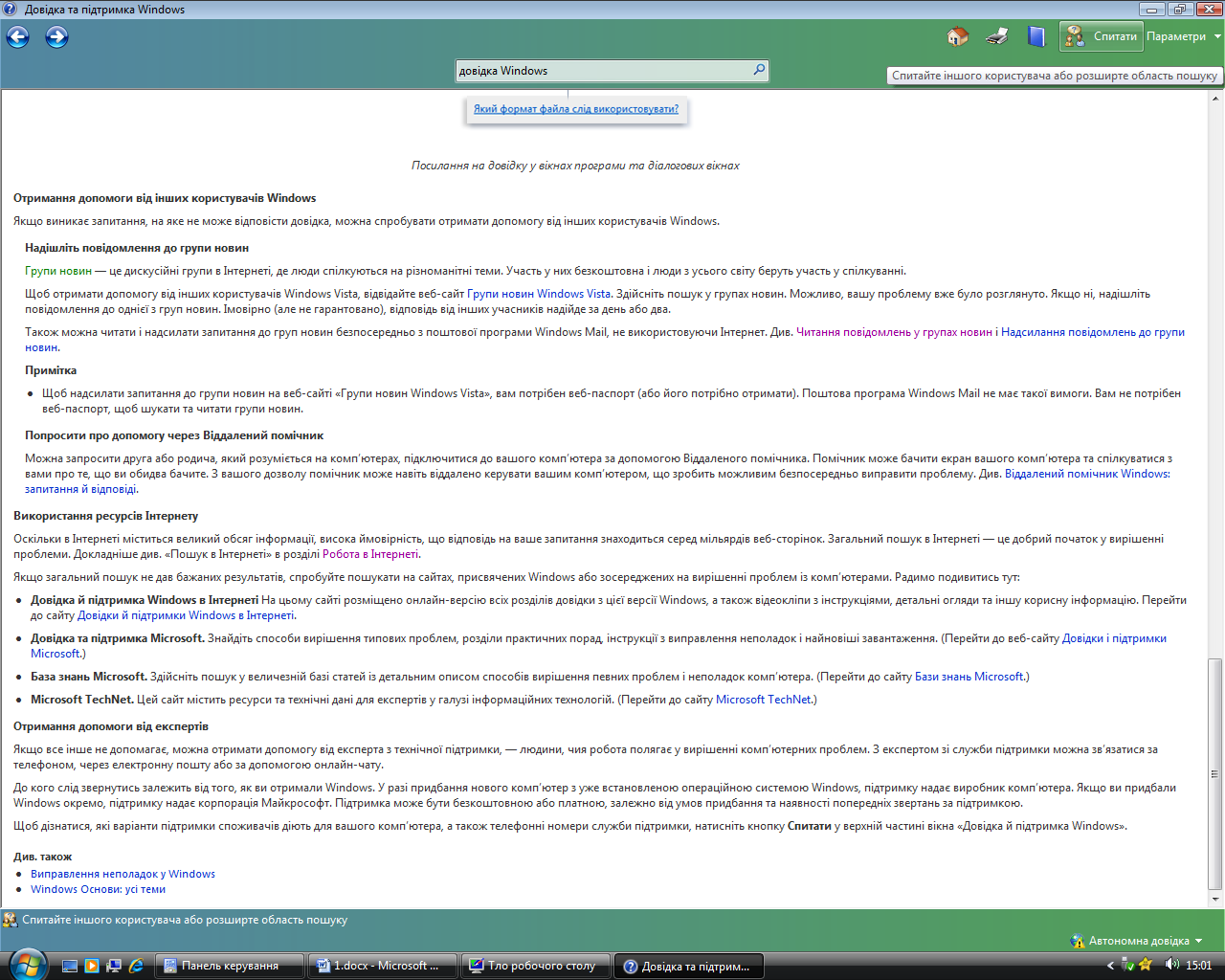Expand hidden tray icons with the arrow
The width and height of the screenshot is (1225, 980).
tap(1110, 966)
